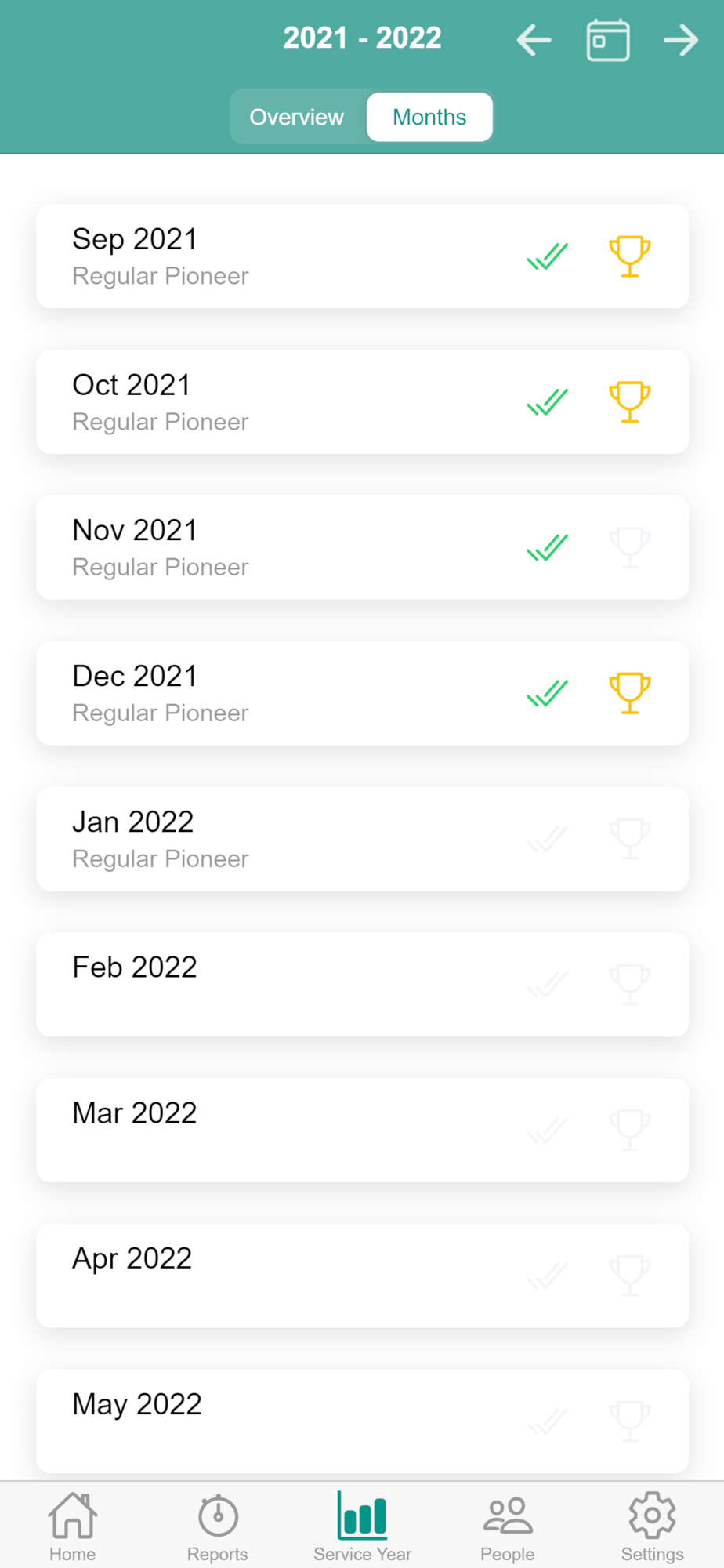The image size is (724, 1568).
Task: Click the Jan 2022 faded trophy icon
Action: tap(629, 839)
